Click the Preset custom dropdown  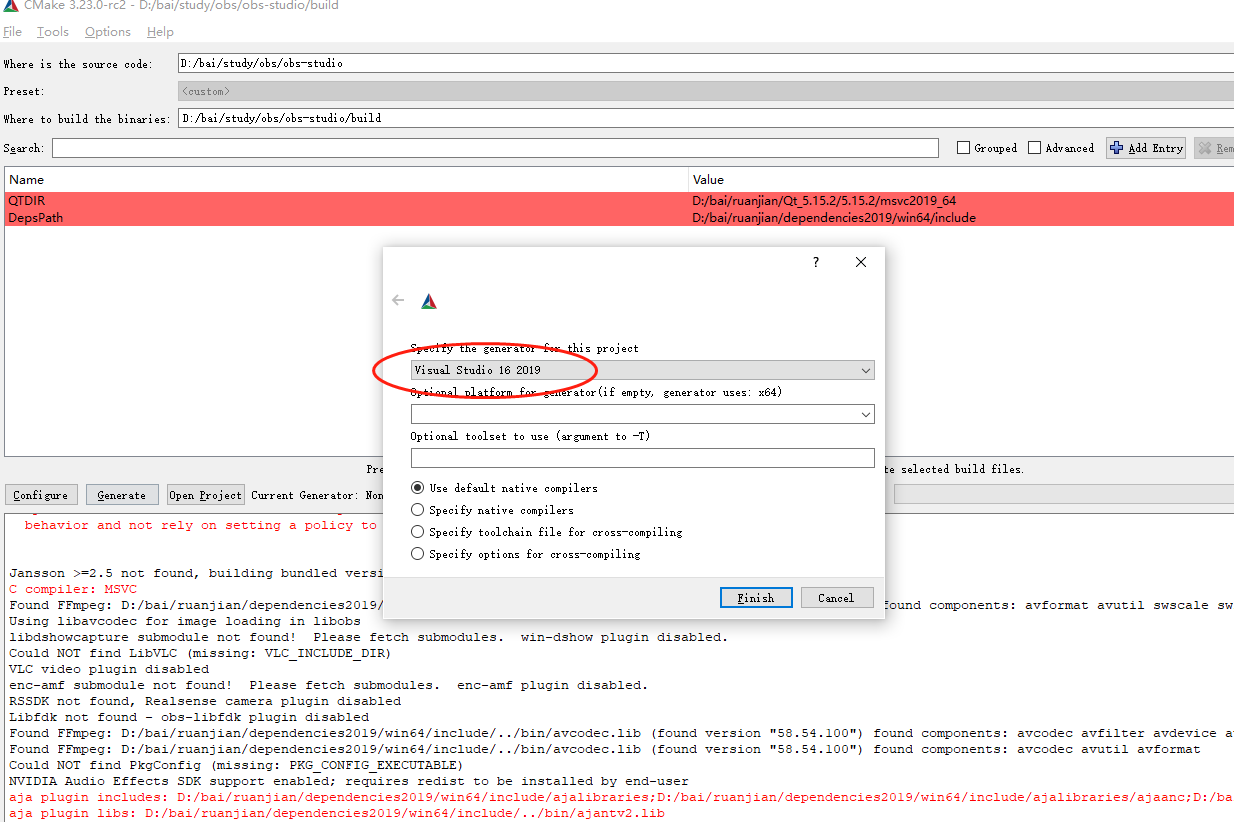click(x=705, y=91)
